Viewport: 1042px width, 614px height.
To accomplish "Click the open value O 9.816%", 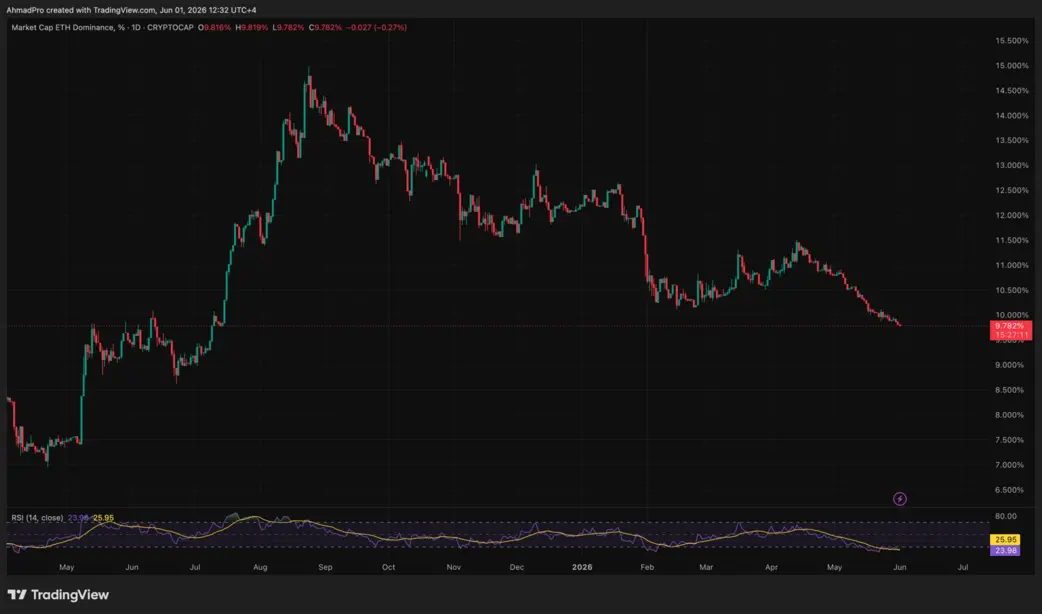I will tap(215, 28).
